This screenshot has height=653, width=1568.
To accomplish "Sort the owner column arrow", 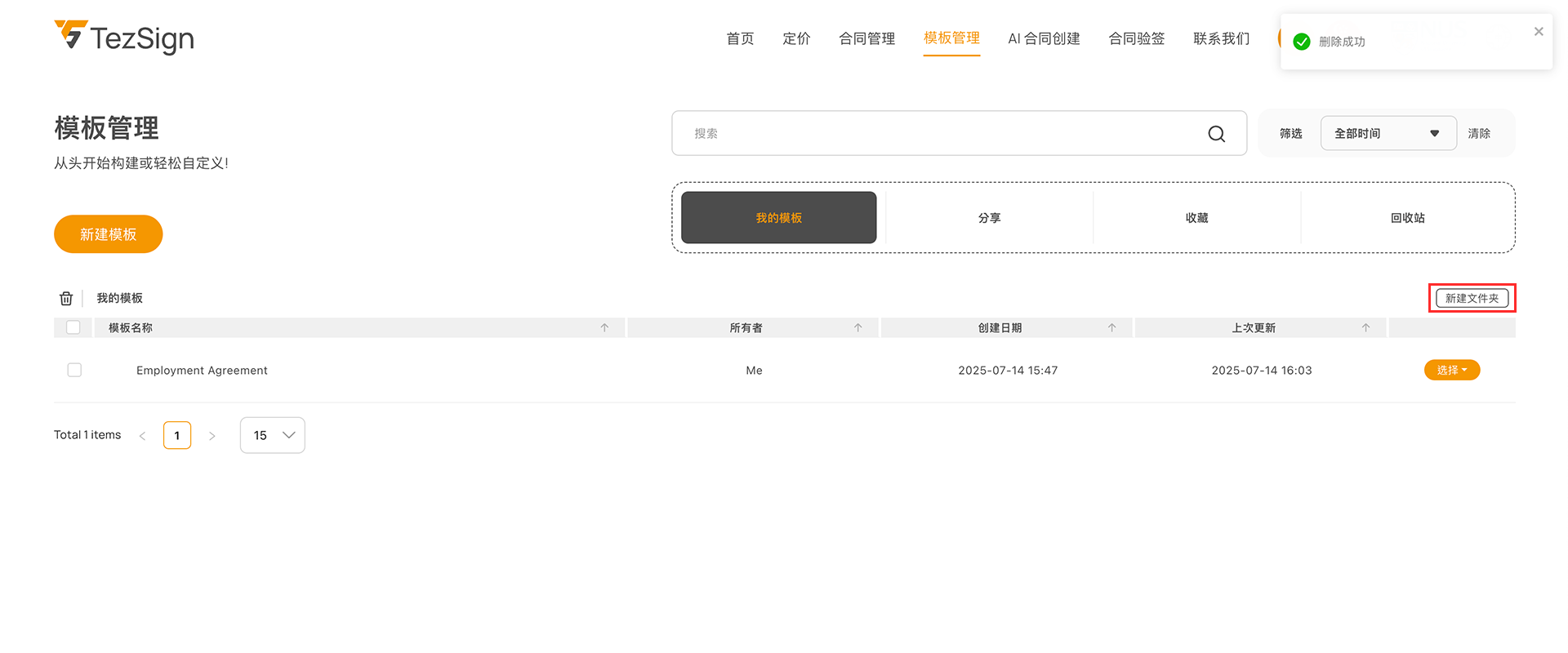I will click(x=857, y=328).
